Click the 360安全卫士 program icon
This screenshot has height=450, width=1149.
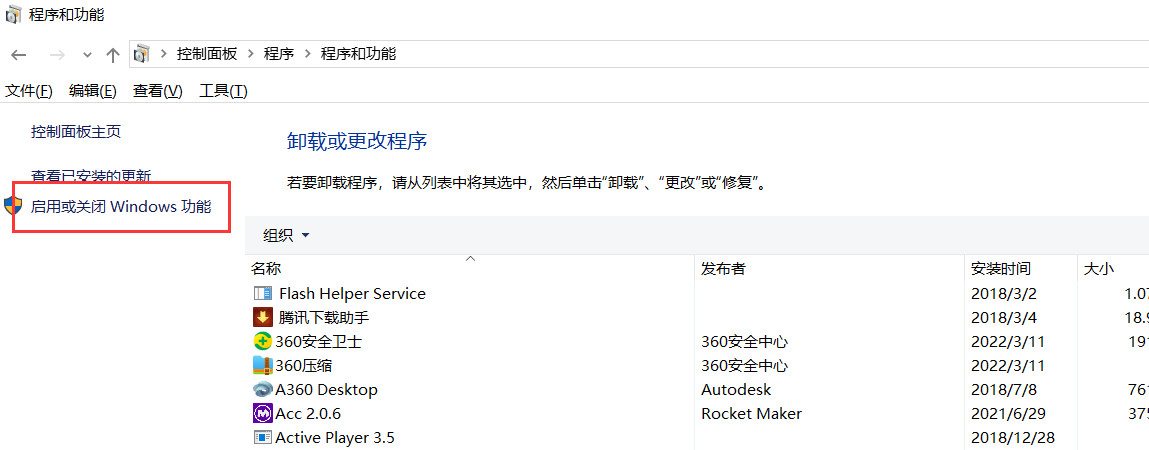click(x=262, y=341)
